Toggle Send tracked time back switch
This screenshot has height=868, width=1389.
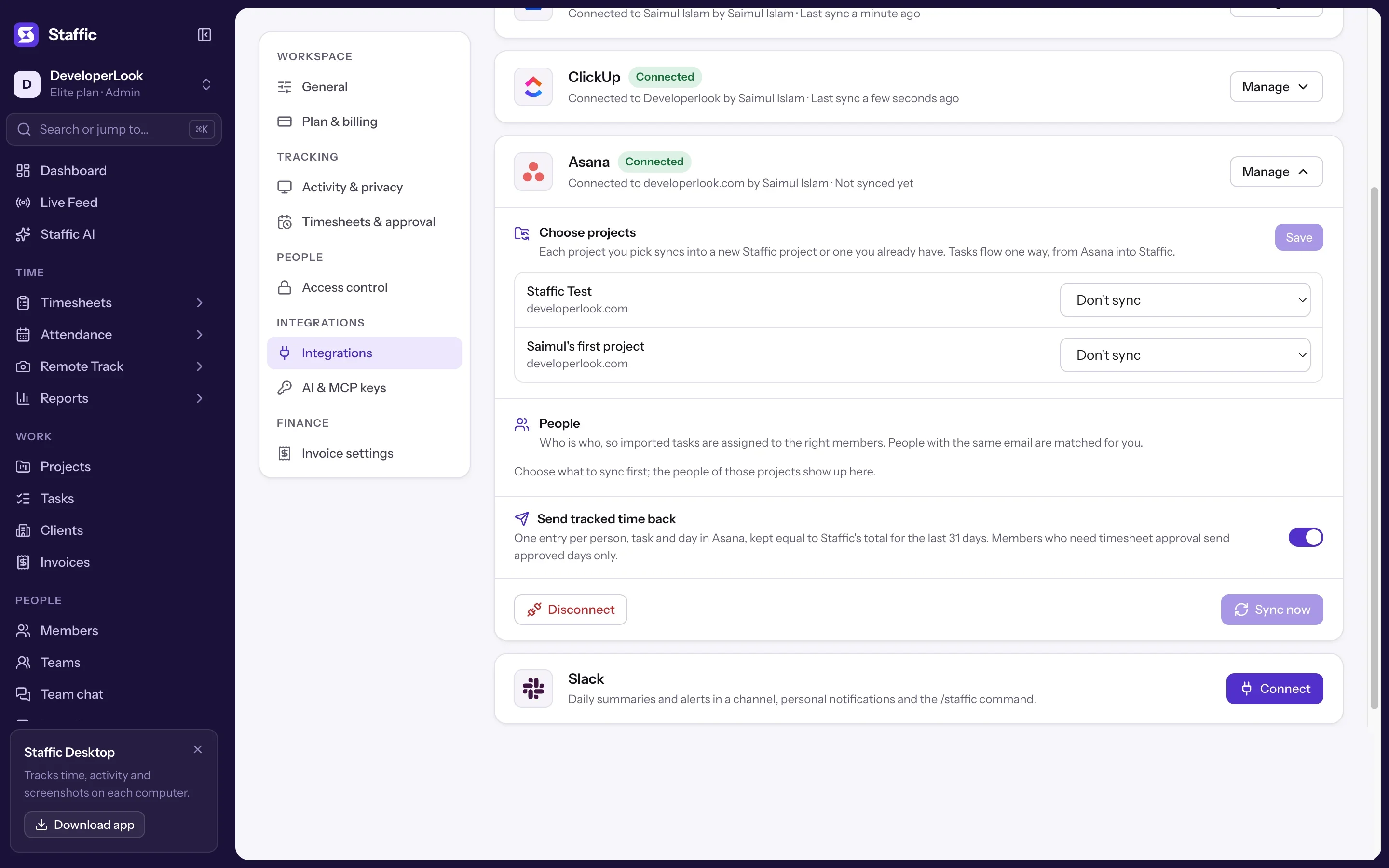[1306, 537]
